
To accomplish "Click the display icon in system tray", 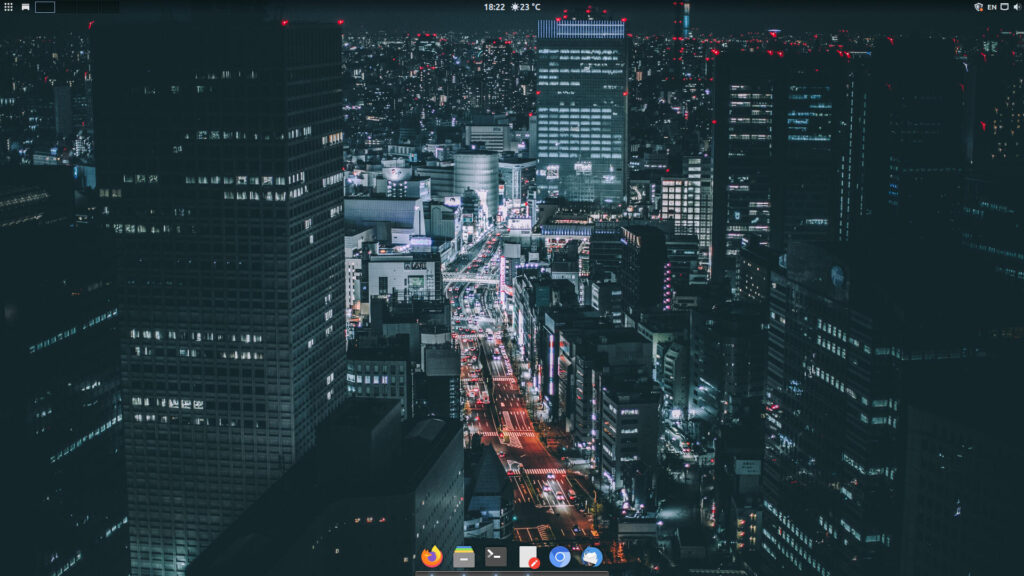I will 1005,7.
